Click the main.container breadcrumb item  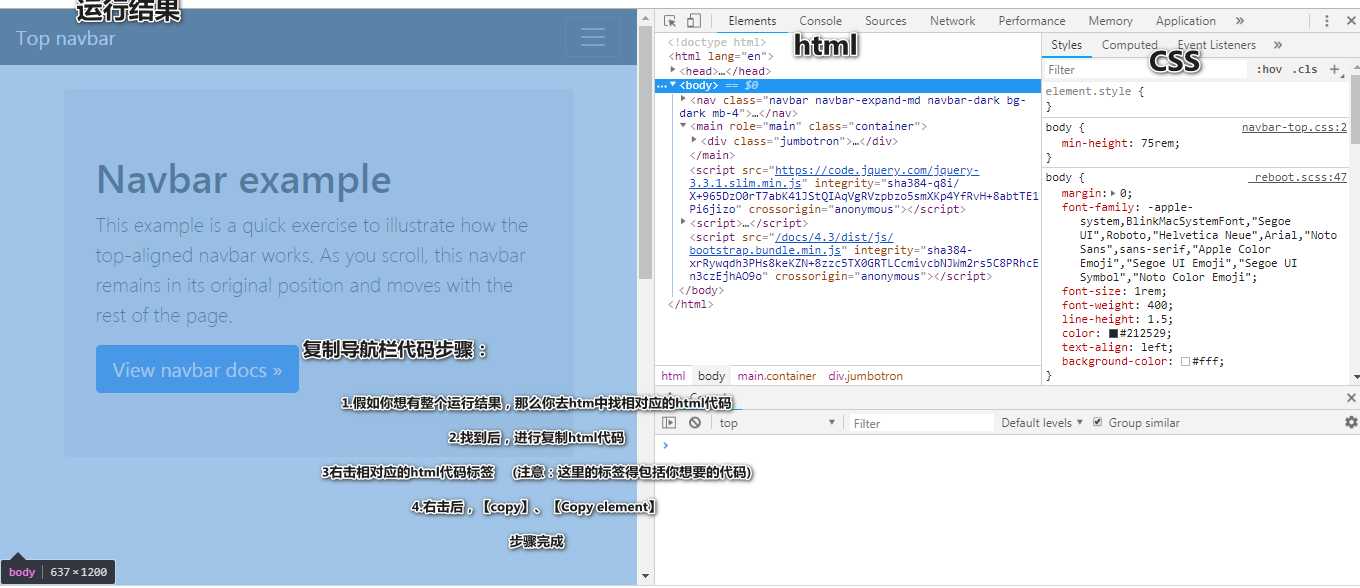click(777, 377)
